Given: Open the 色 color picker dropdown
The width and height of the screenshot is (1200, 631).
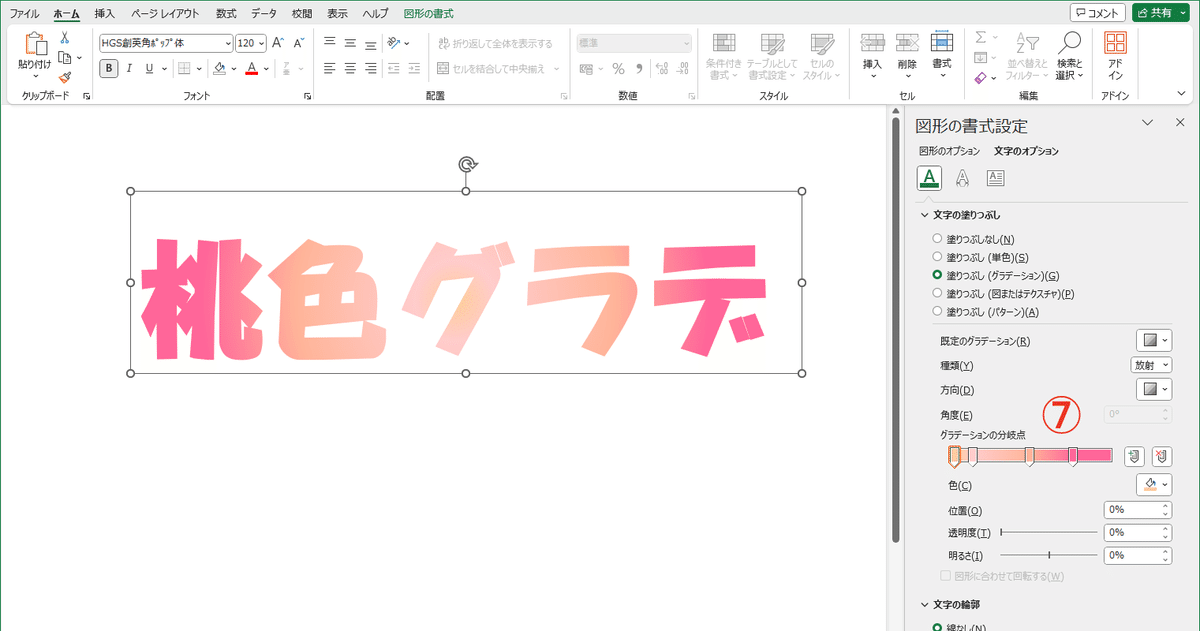Looking at the screenshot, I should [1154, 485].
